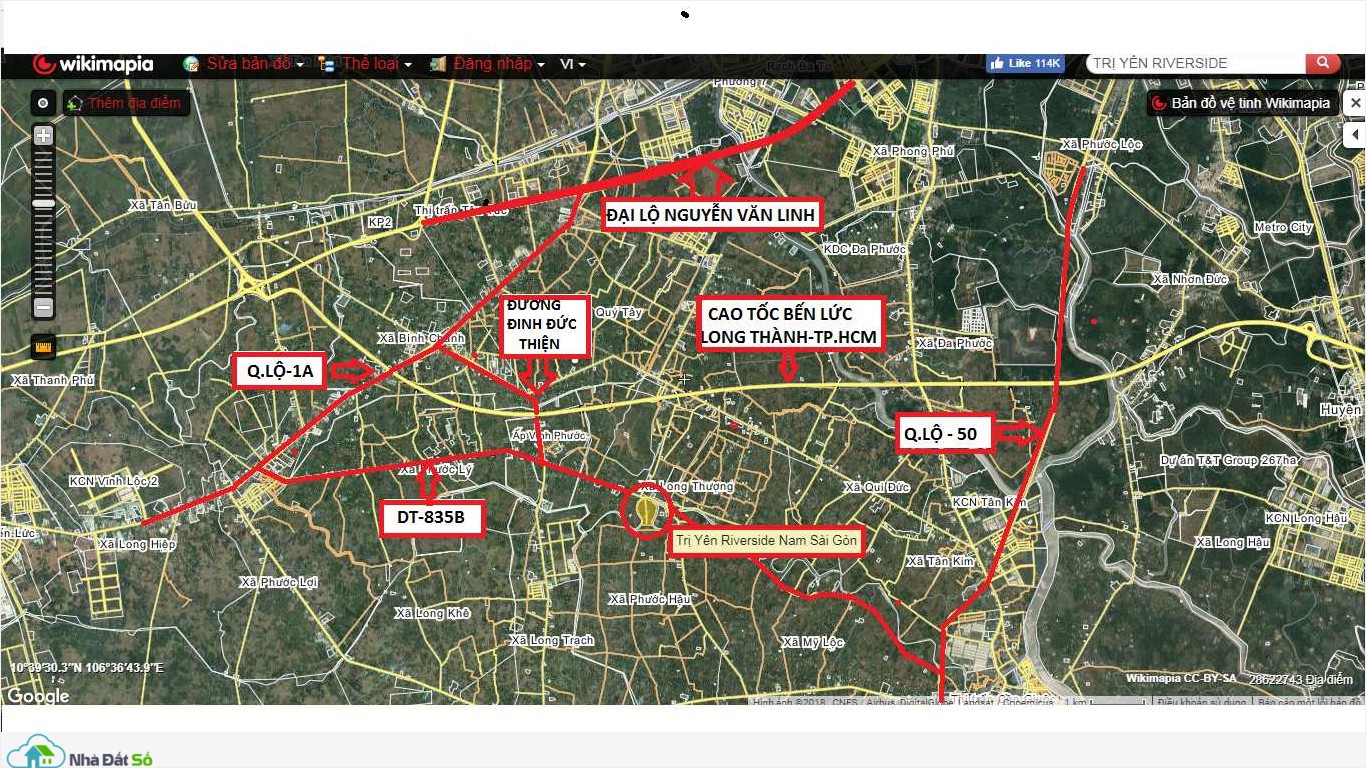
Task: Close the side panel with the X
Action: point(1355,103)
